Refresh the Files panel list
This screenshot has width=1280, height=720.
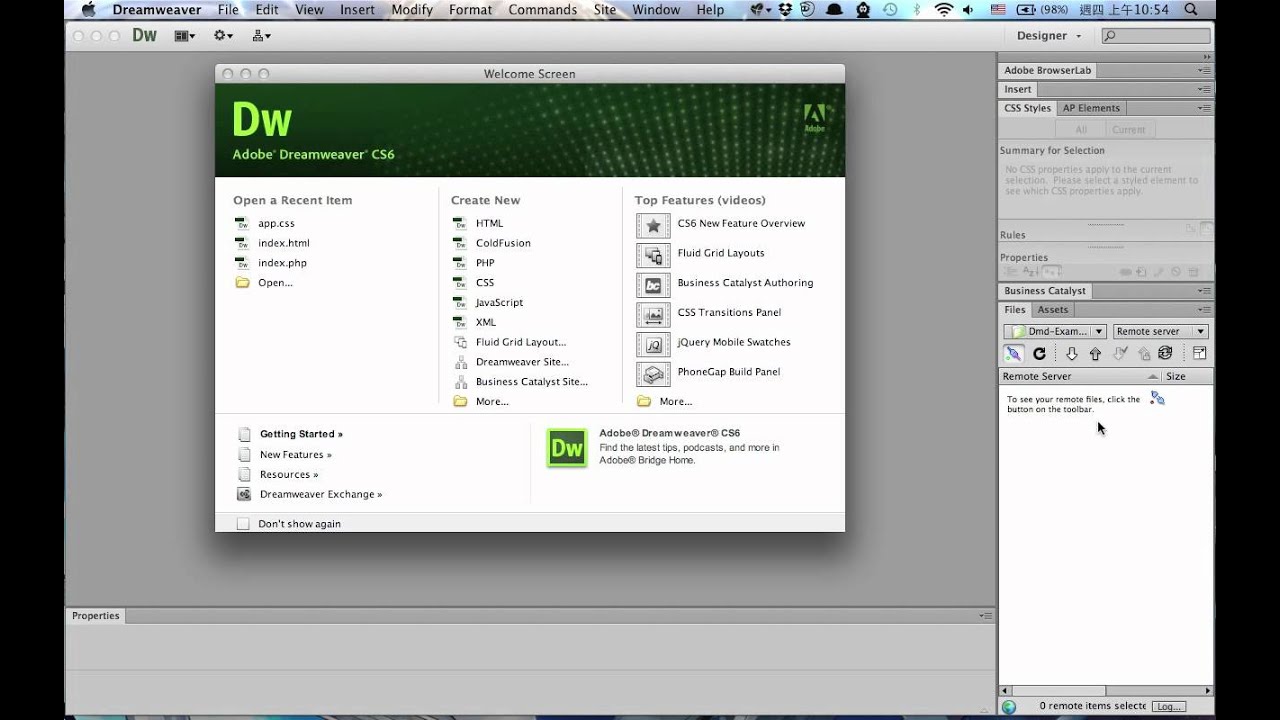point(1039,354)
